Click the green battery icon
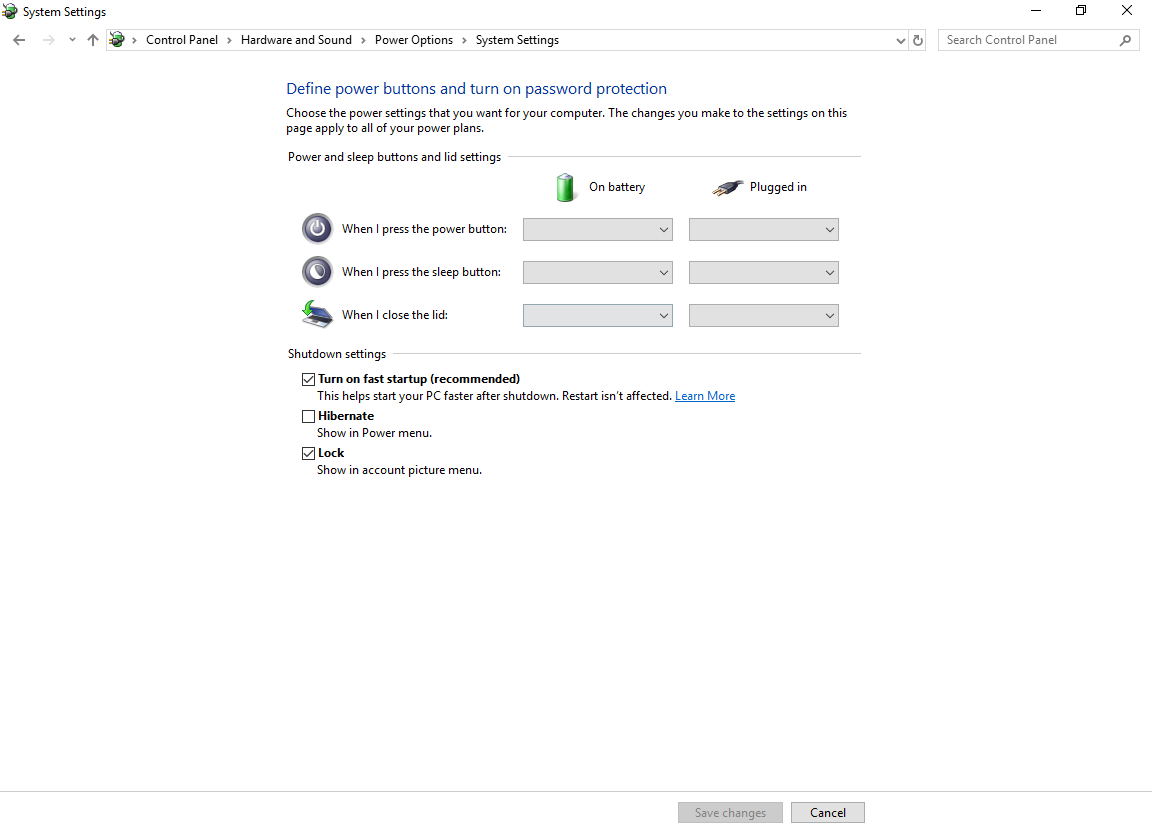Screen dimensions: 1152x834 (x=565, y=187)
